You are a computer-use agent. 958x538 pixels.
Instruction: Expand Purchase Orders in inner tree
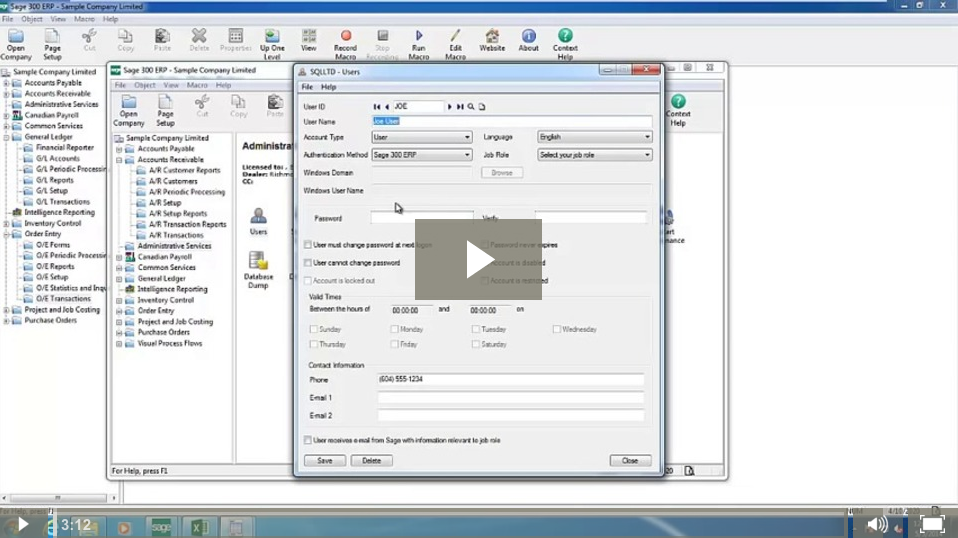coord(119,333)
